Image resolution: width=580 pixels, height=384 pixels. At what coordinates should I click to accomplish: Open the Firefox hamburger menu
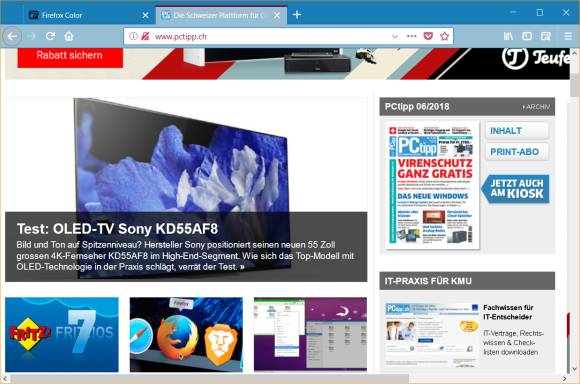click(568, 36)
